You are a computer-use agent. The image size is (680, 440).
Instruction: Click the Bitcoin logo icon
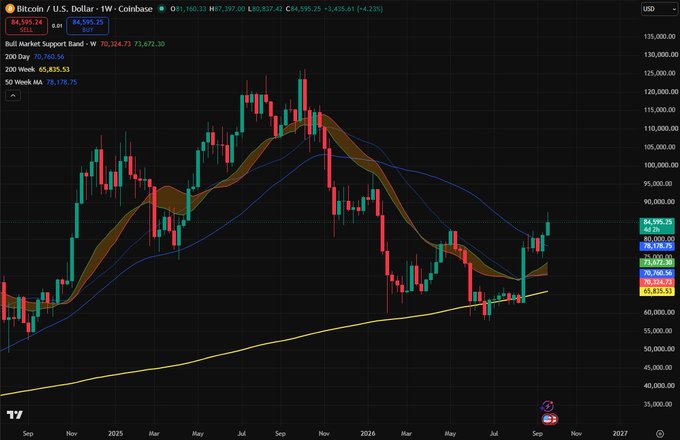click(x=10, y=9)
